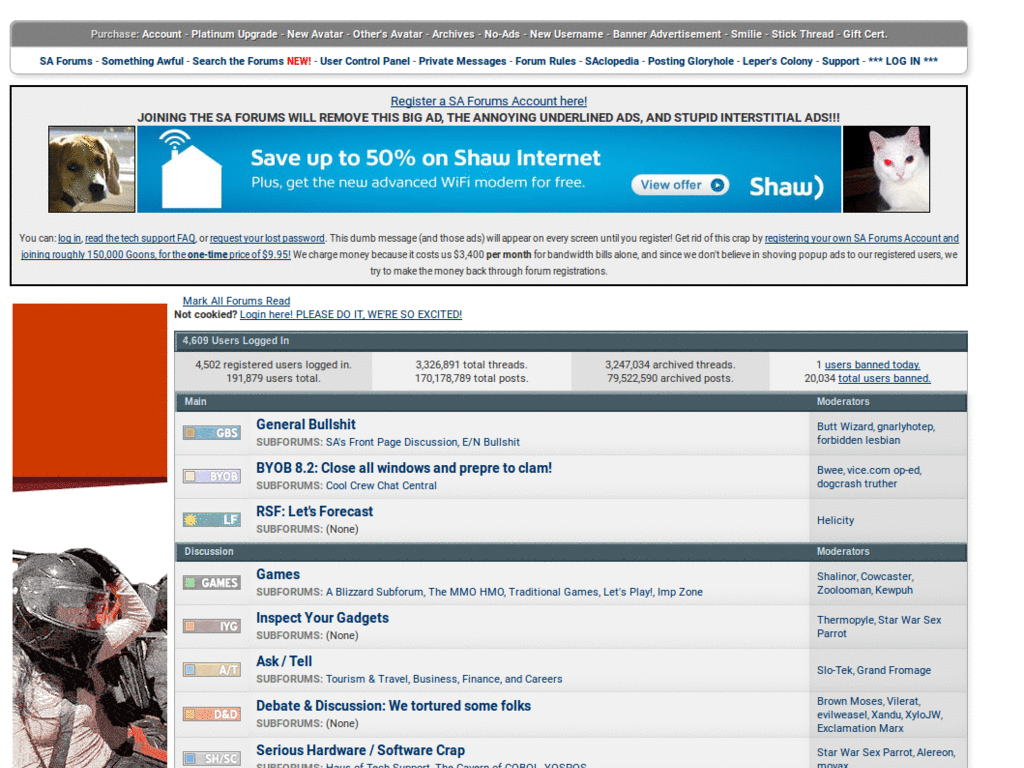Click *** LOG IN *** link

903,61
